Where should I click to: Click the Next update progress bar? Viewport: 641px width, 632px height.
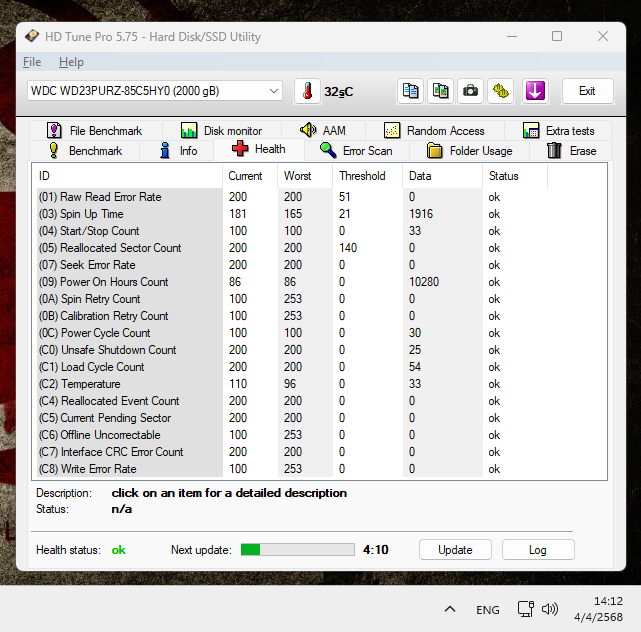pyautogui.click(x=298, y=550)
